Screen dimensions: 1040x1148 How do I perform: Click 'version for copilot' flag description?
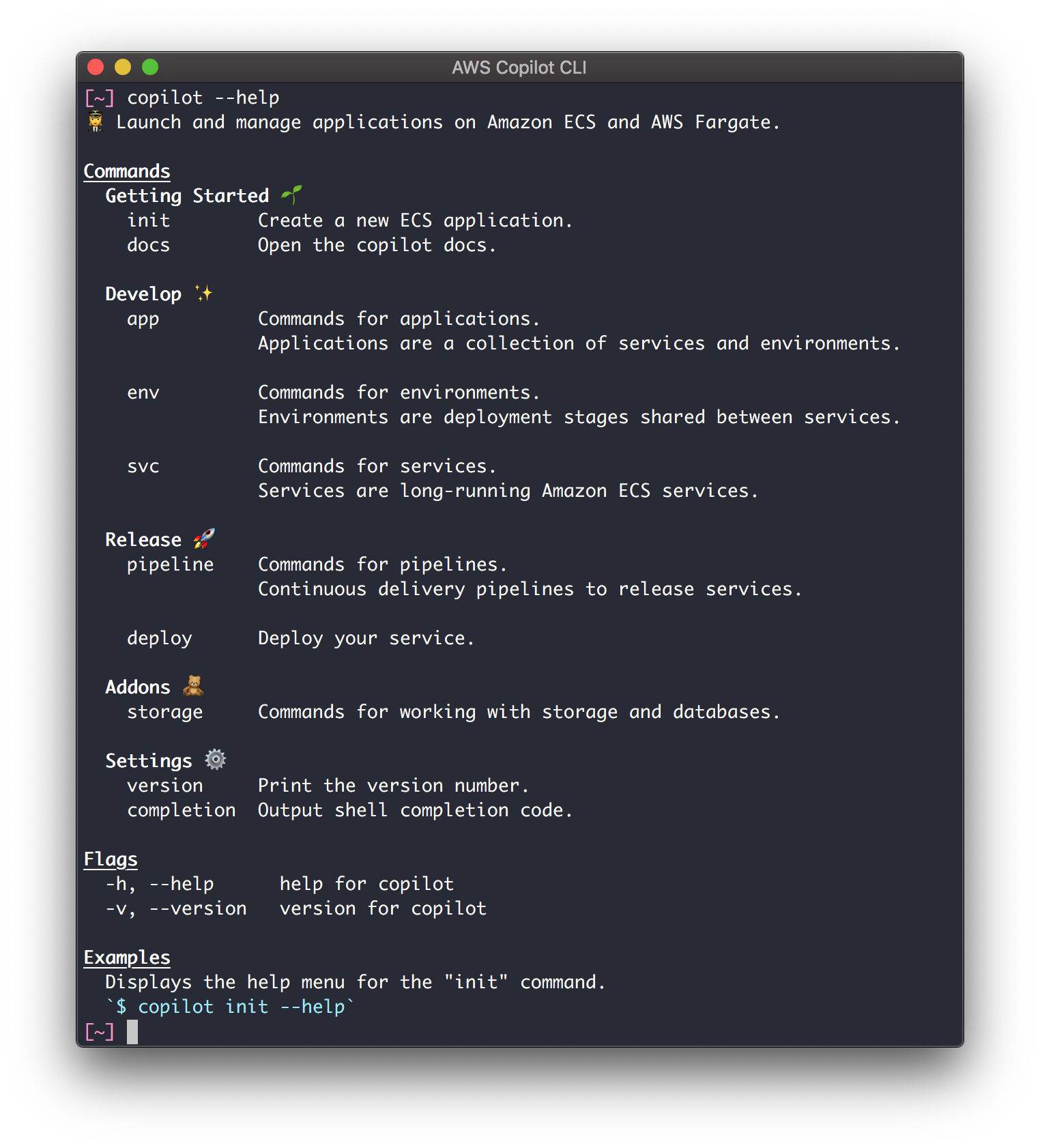coord(383,908)
